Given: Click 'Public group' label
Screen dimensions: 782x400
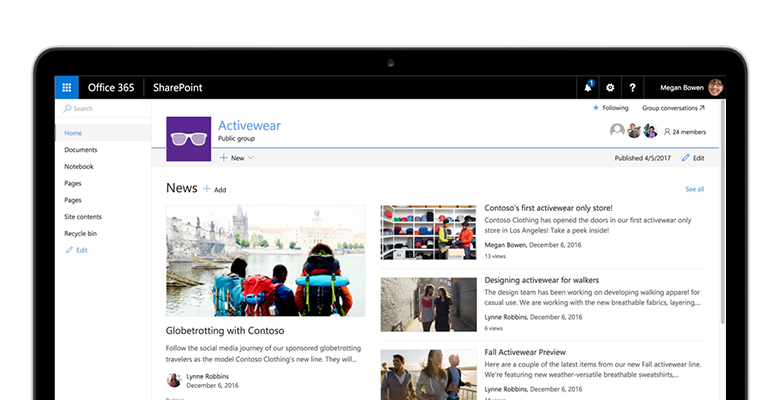Looking at the screenshot, I should pyautogui.click(x=236, y=139).
